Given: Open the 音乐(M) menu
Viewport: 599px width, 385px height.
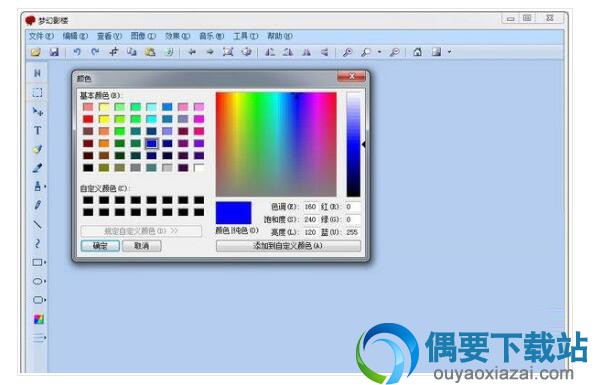Looking at the screenshot, I should click(211, 36).
